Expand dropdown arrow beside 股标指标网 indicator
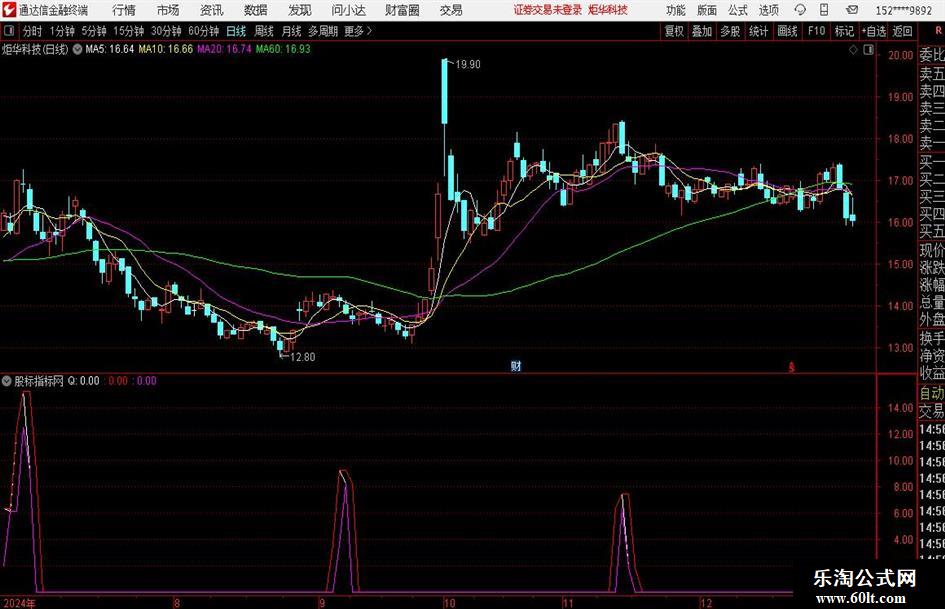Viewport: 945px width, 609px height. coord(7,381)
